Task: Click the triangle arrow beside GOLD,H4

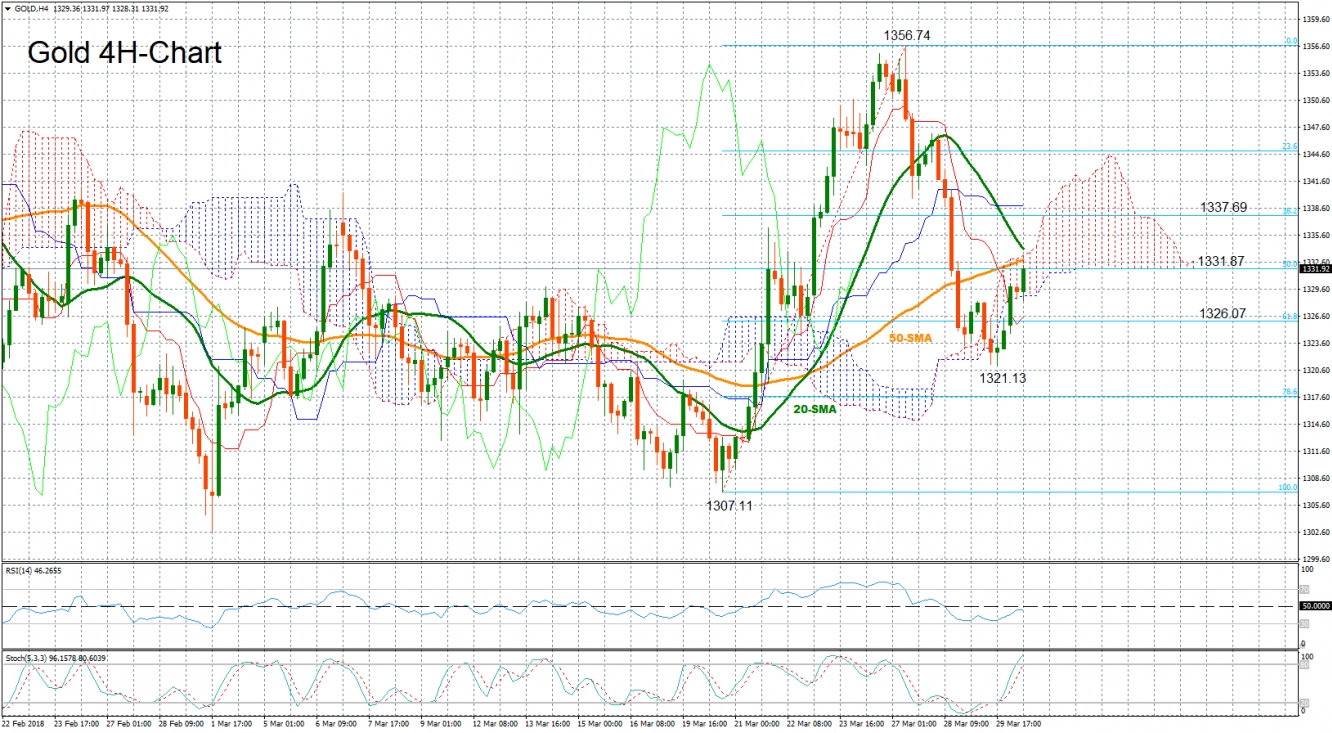Action: click(x=6, y=9)
